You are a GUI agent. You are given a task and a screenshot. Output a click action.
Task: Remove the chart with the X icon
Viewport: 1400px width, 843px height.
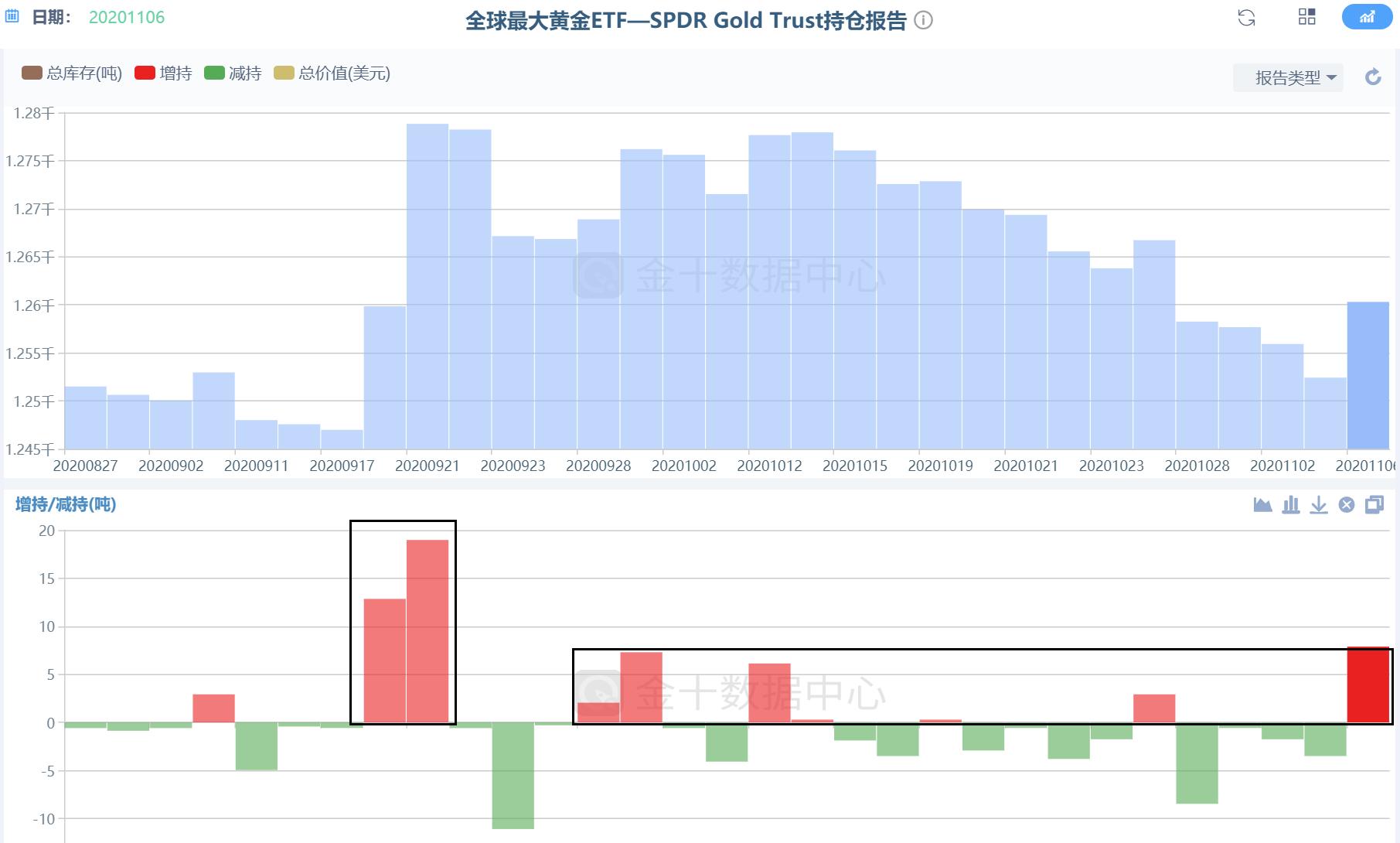point(1347,504)
